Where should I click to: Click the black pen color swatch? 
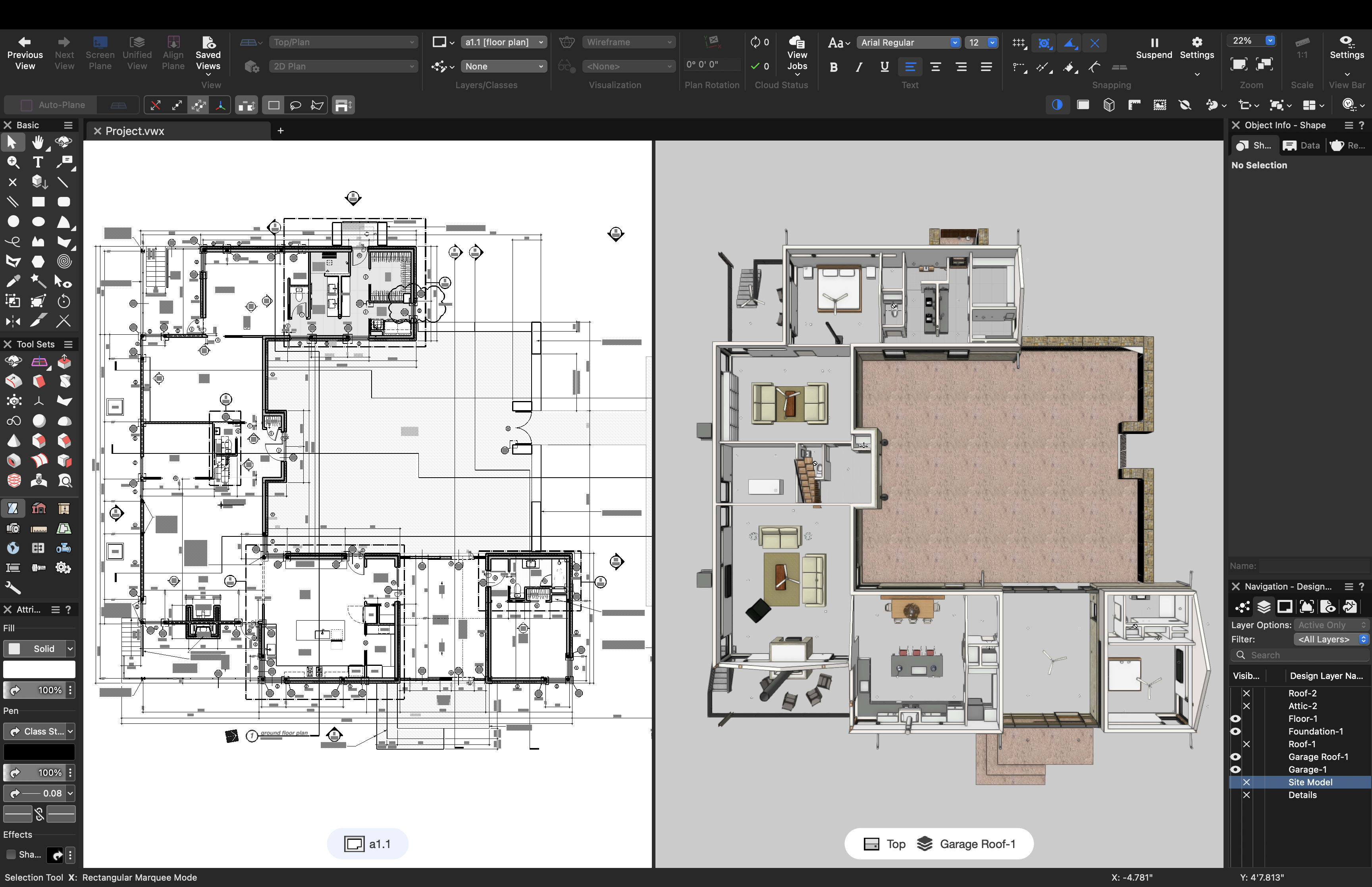(39, 752)
